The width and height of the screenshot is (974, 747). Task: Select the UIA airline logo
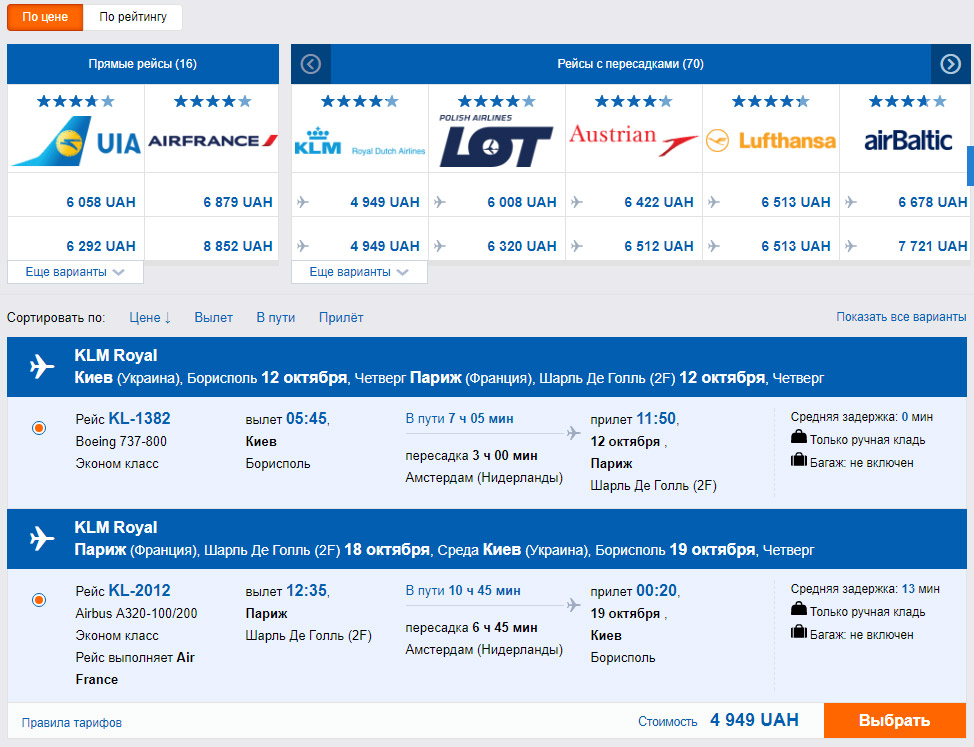pyautogui.click(x=76, y=141)
